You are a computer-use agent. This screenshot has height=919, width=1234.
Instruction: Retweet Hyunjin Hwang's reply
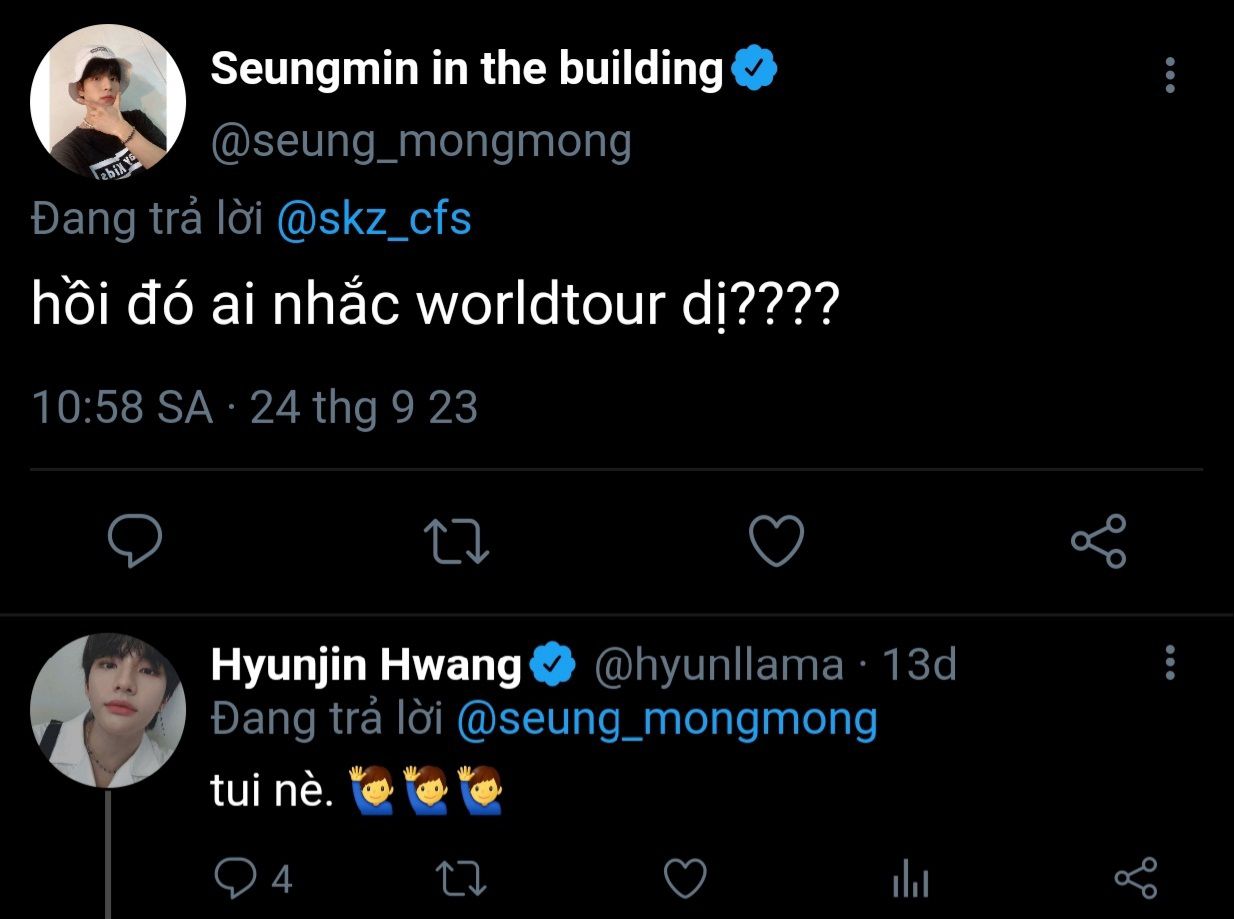pos(462,879)
